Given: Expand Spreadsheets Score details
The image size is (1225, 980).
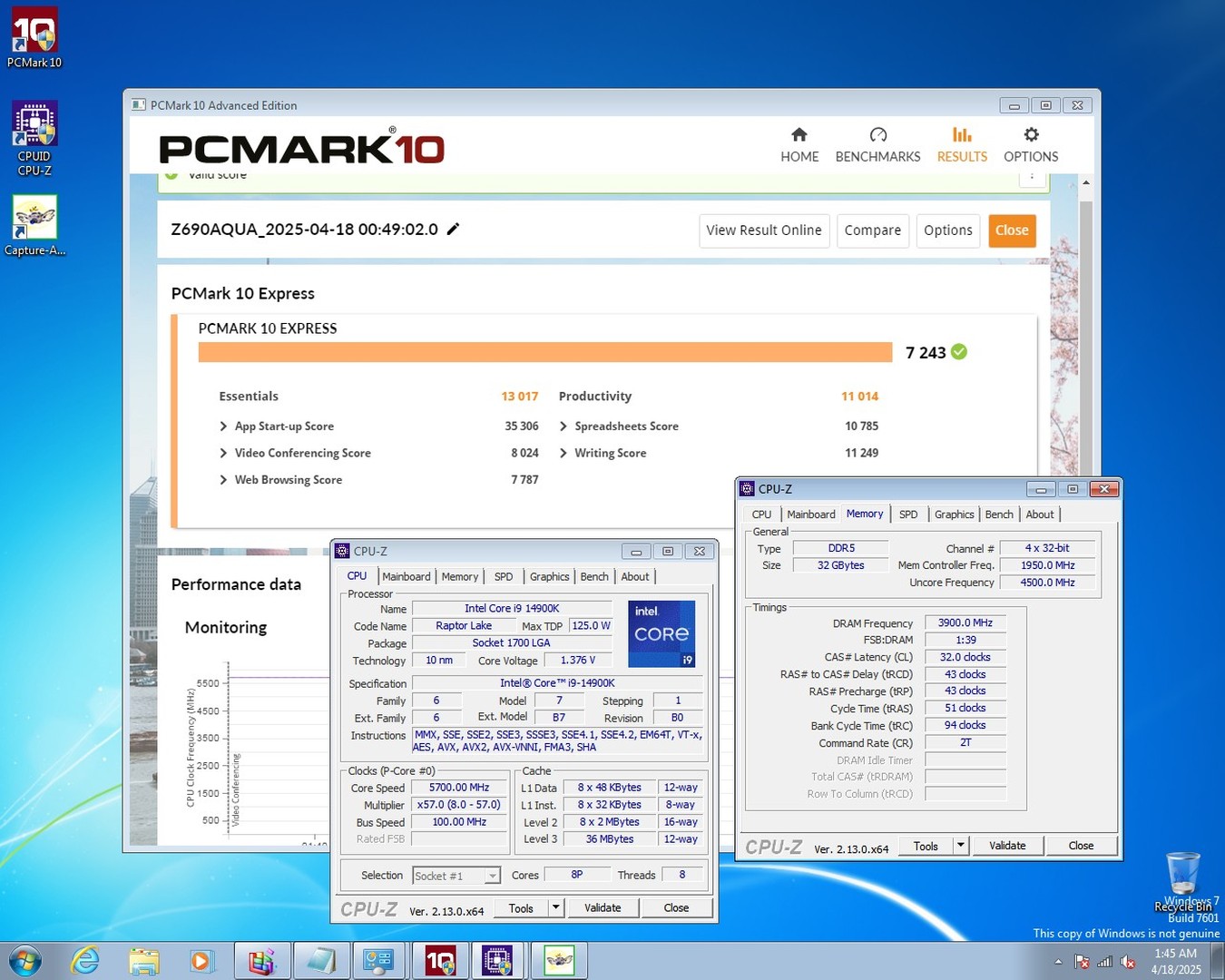Looking at the screenshot, I should tap(563, 426).
